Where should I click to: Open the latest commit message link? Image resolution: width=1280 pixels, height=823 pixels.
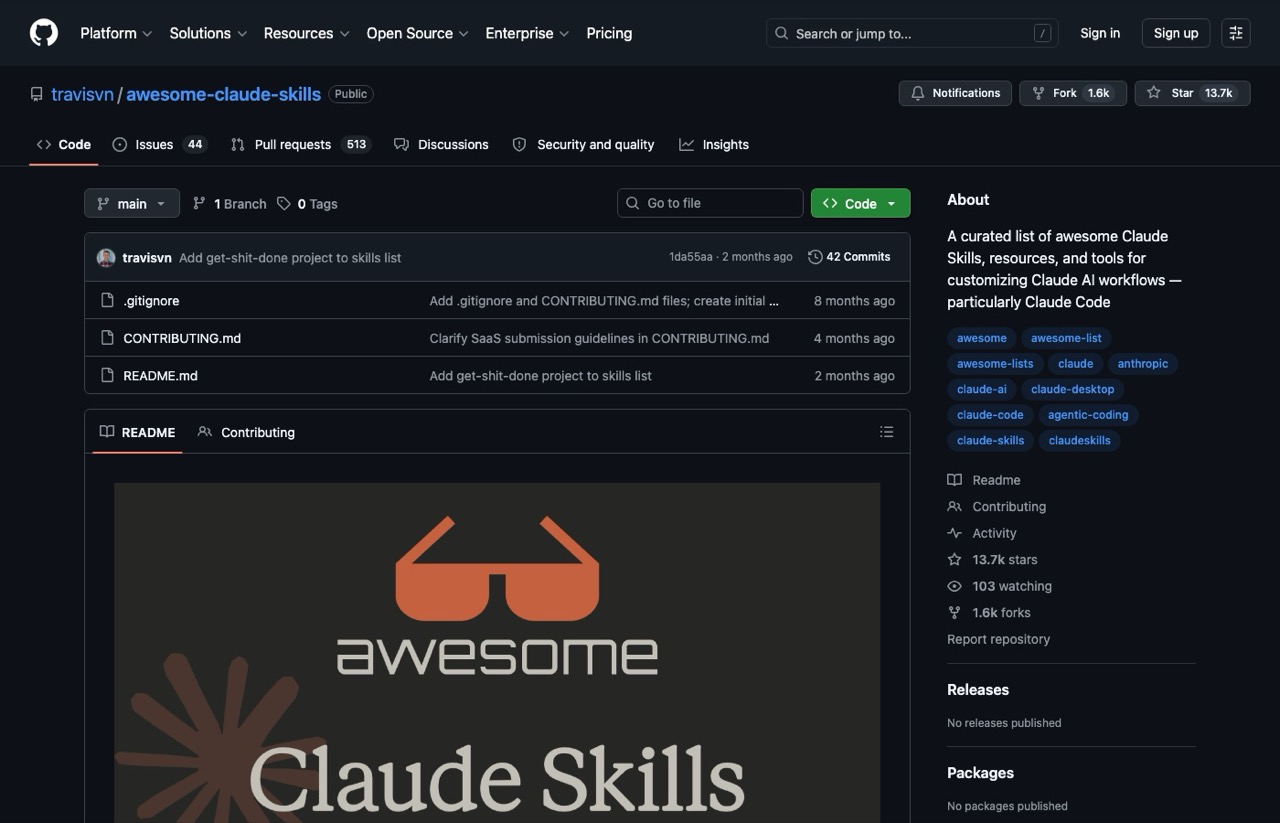[290, 258]
